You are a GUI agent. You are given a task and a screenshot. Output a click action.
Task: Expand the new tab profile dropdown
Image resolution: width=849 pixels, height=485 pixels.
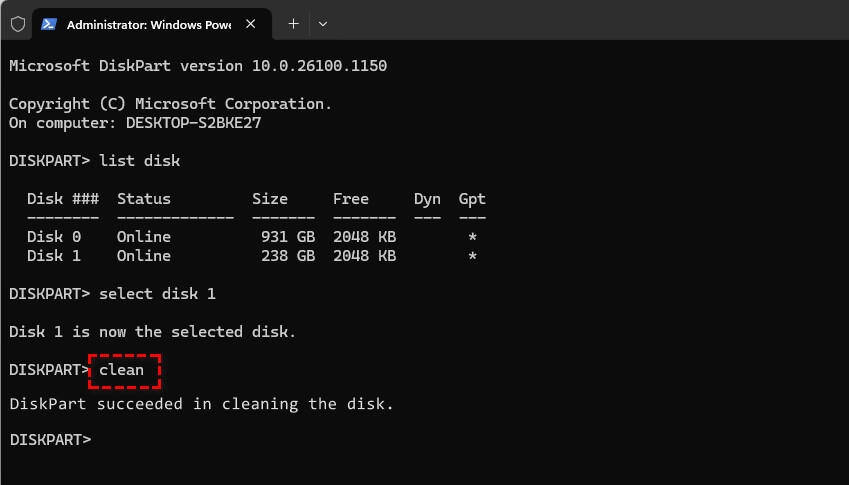pos(322,24)
